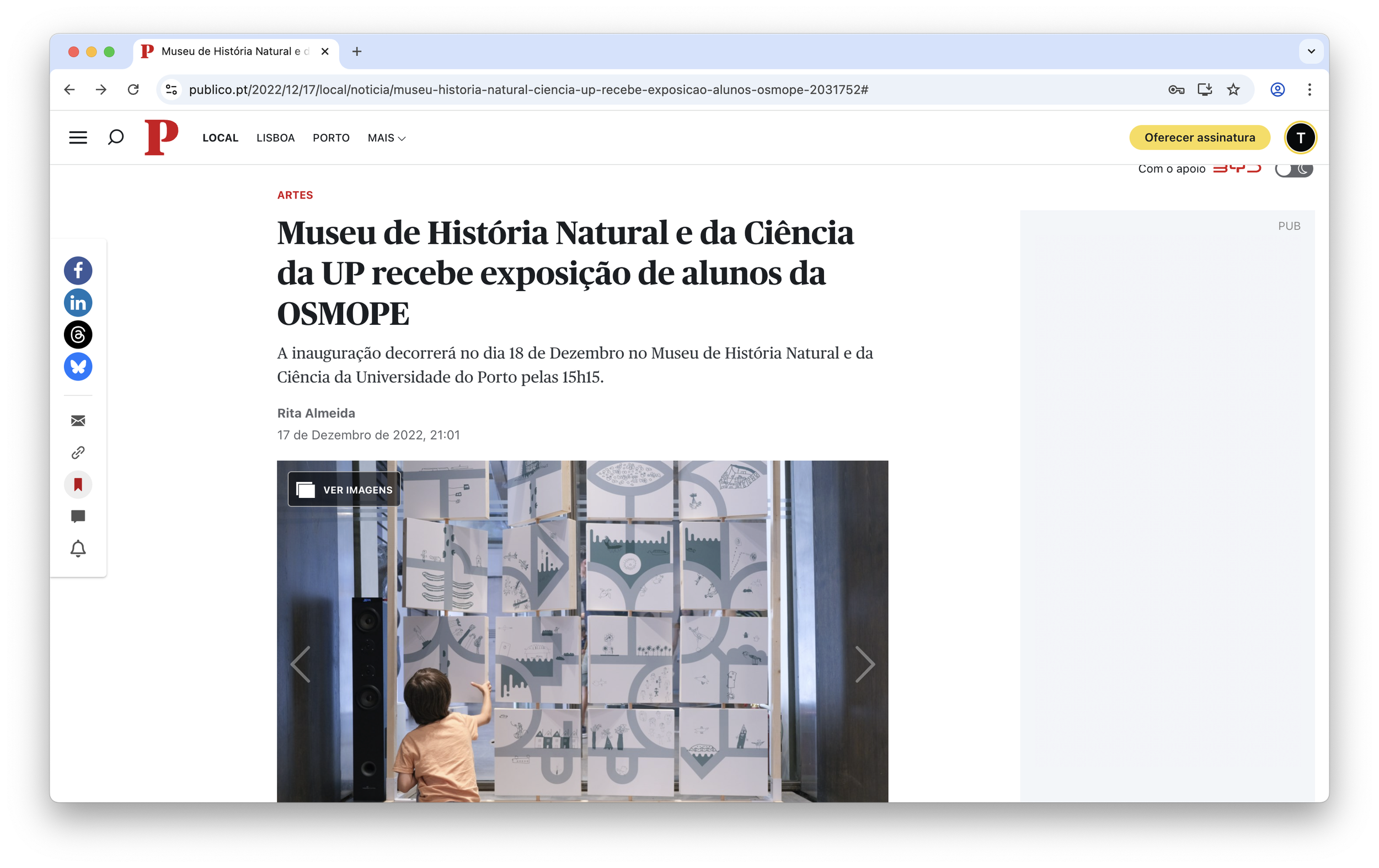Copy the article link
Image resolution: width=1379 pixels, height=868 pixels.
point(78,452)
